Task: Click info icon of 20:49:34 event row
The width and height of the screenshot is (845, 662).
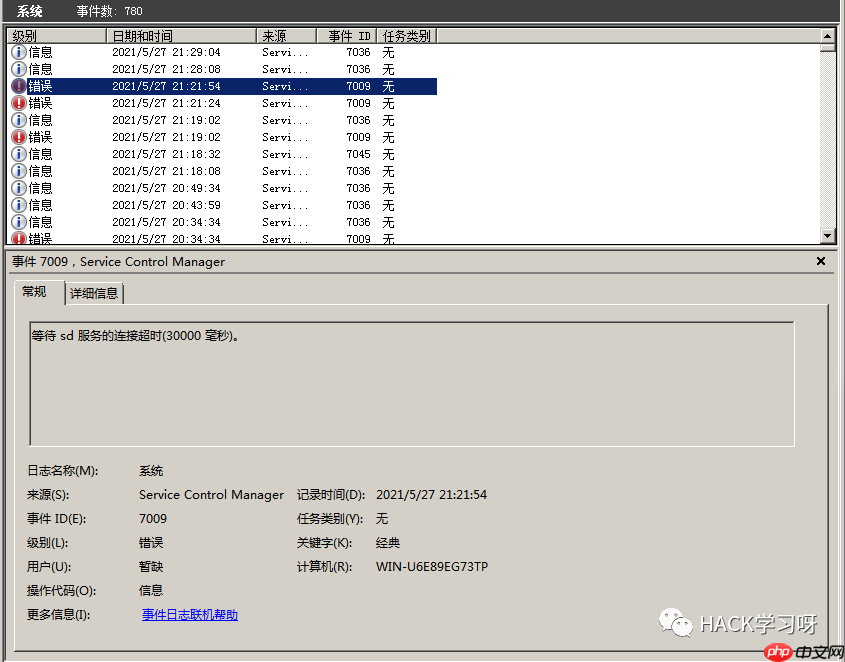Action: pyautogui.click(x=19, y=188)
